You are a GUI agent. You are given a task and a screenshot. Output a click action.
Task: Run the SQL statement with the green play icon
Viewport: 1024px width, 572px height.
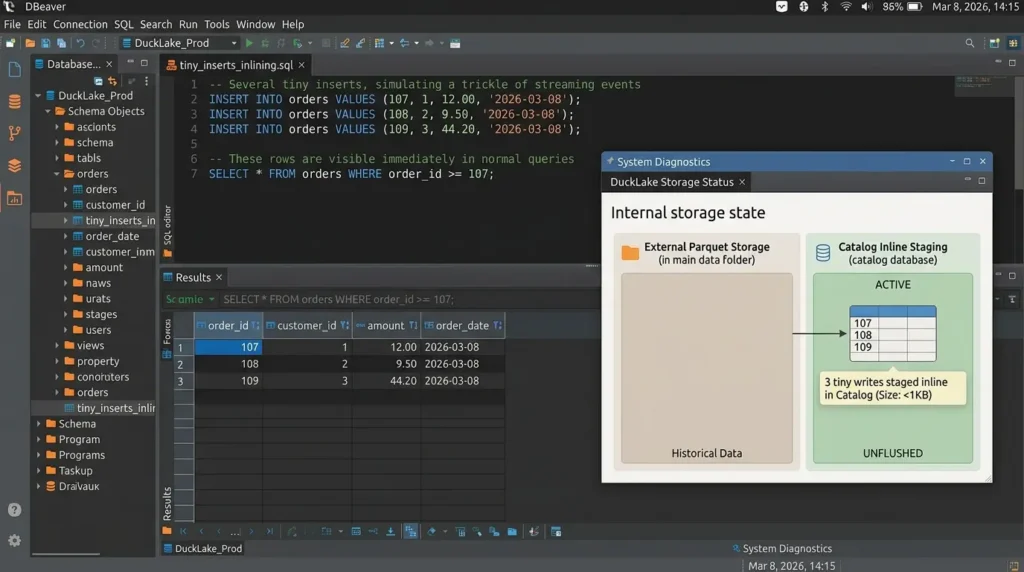point(249,43)
